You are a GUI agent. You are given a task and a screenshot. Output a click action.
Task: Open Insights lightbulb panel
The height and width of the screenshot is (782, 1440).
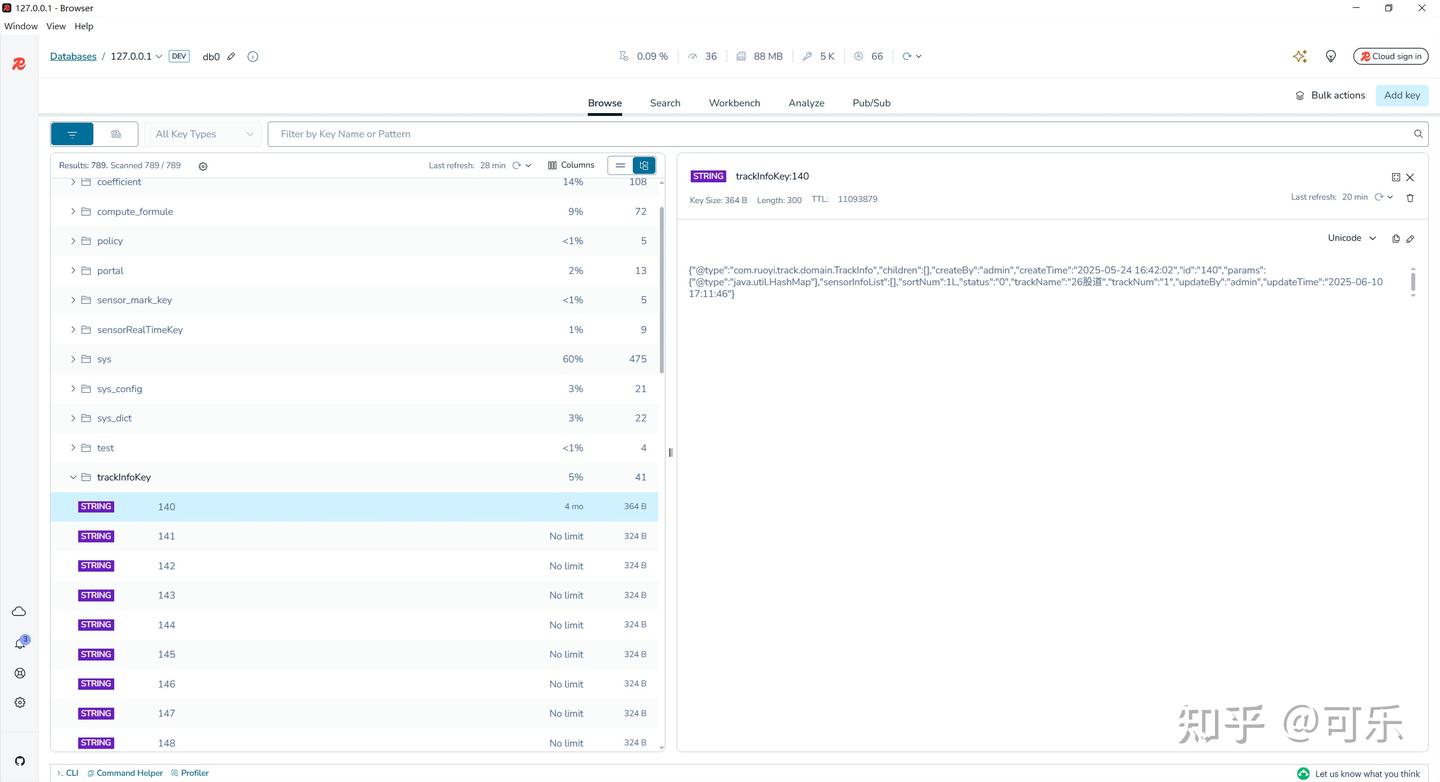1331,57
